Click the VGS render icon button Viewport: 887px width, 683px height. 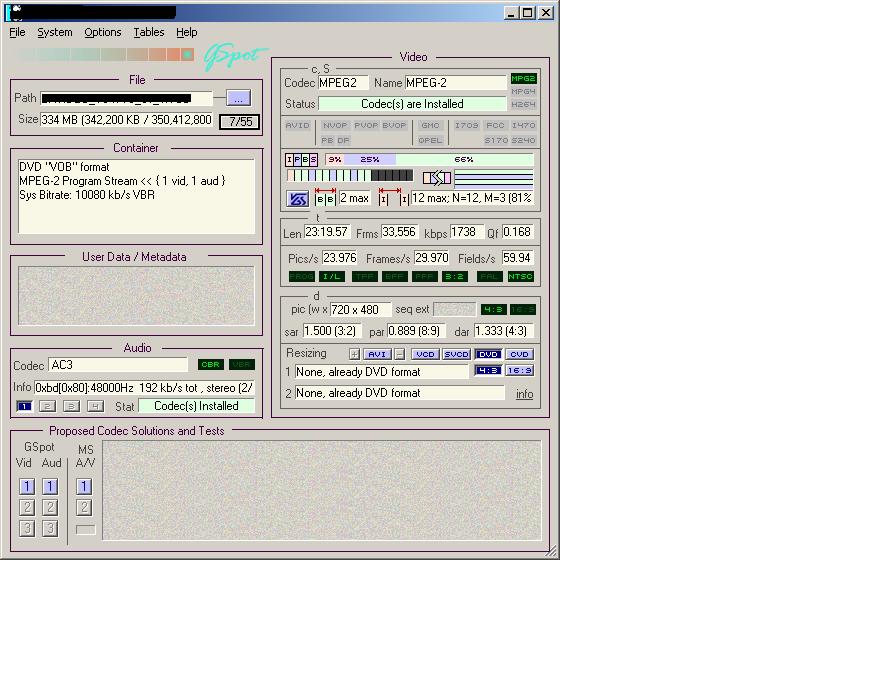coord(298,199)
